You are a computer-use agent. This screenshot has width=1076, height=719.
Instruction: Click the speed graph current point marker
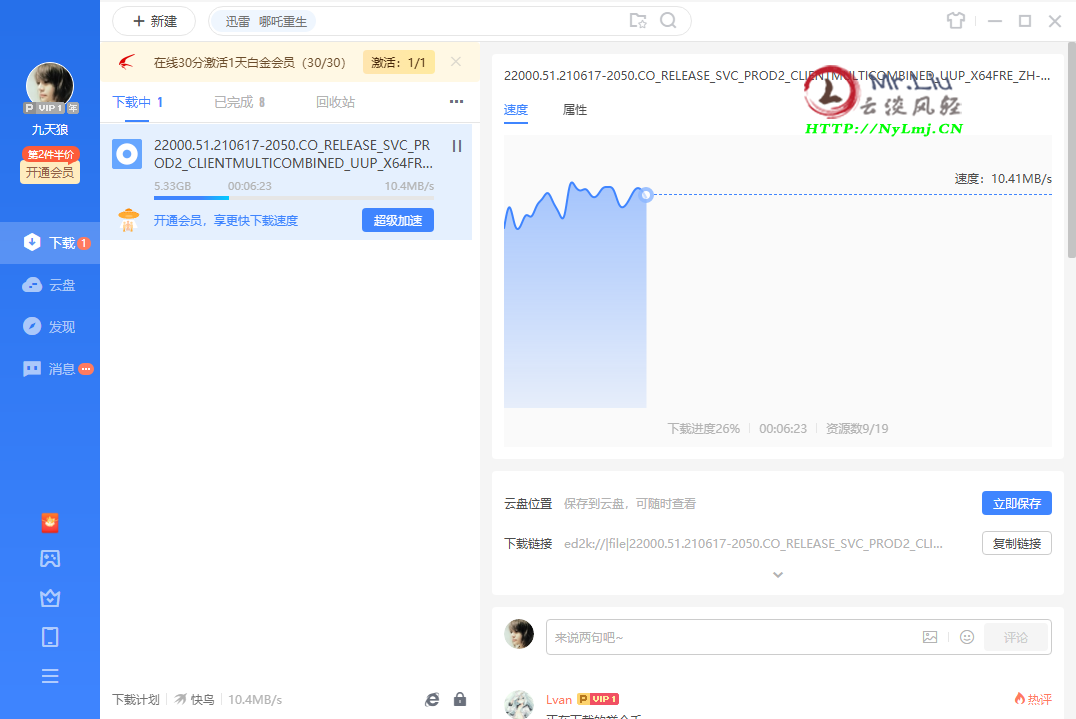point(646,195)
